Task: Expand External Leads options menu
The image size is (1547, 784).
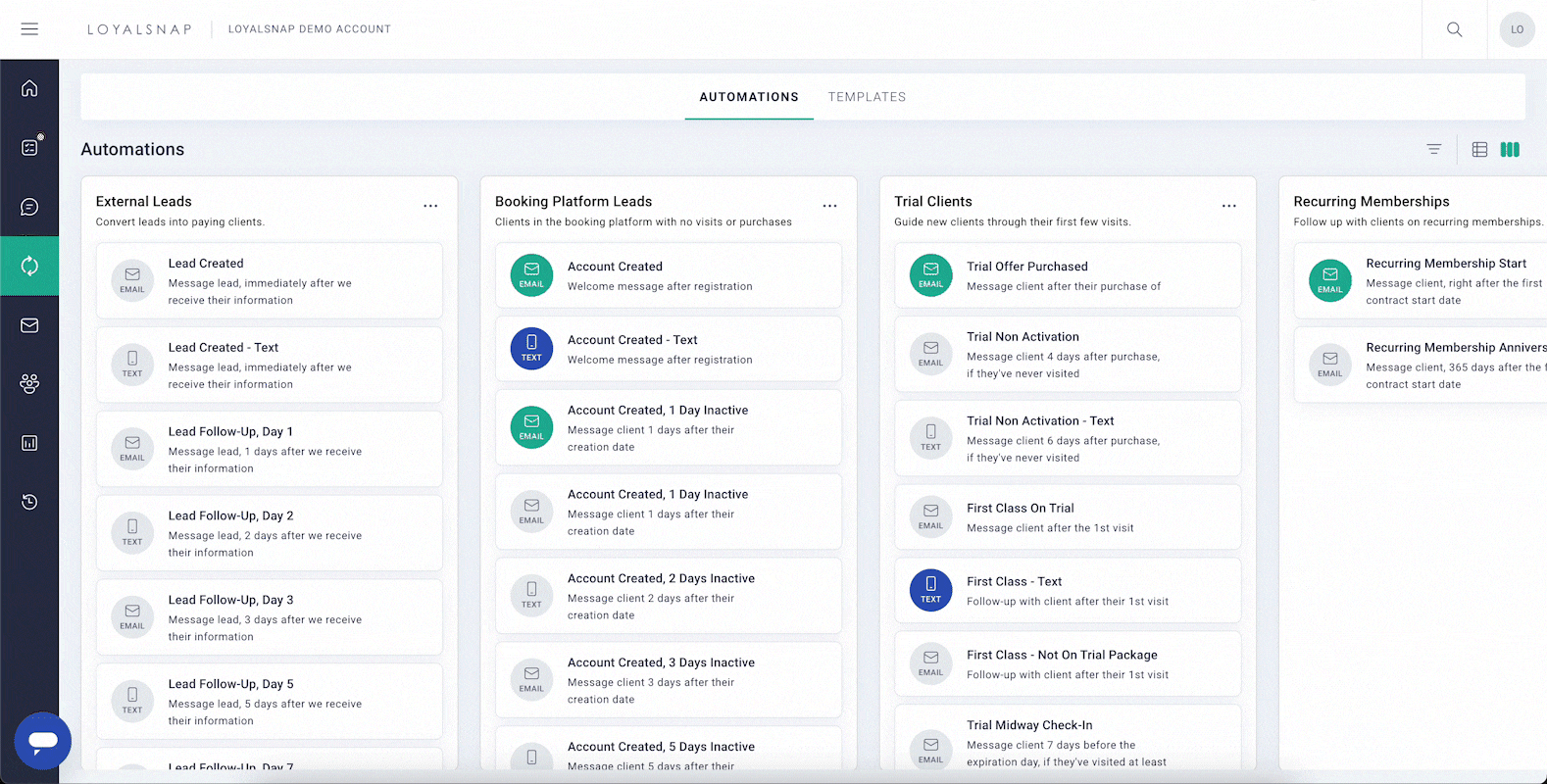Action: [430, 206]
